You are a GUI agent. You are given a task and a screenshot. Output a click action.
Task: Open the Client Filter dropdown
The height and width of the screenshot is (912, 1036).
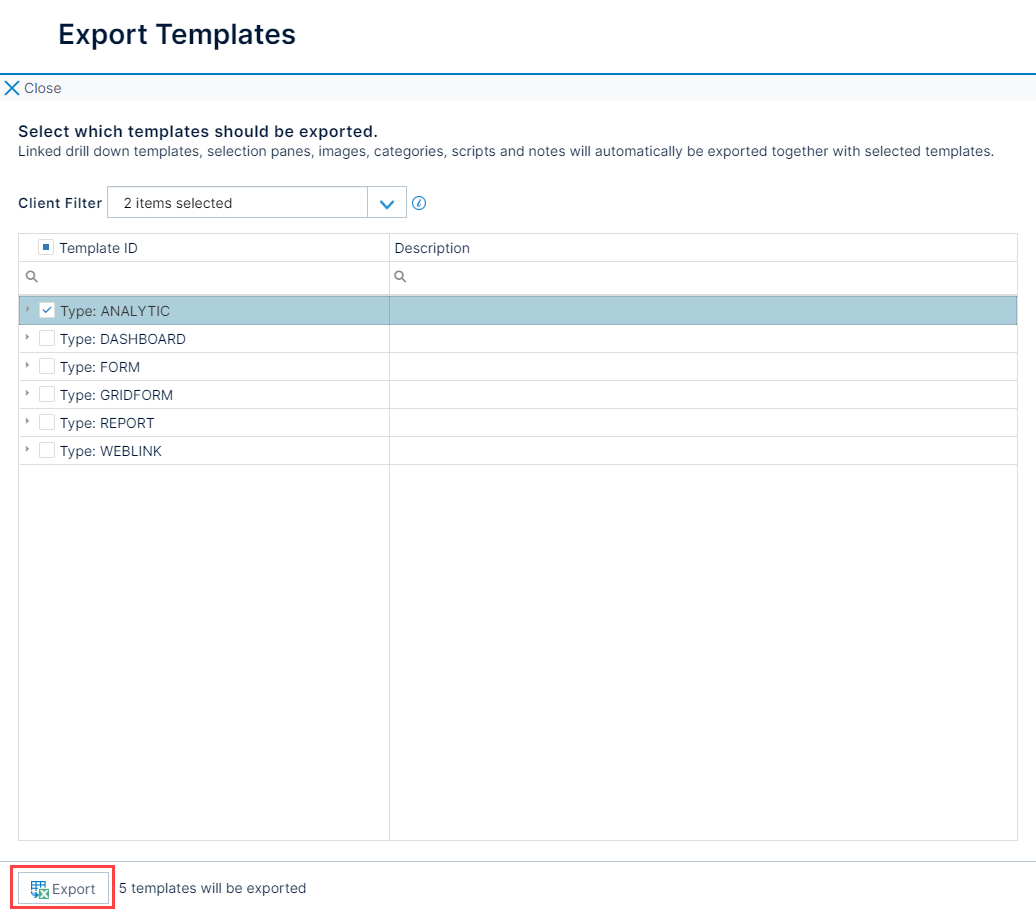click(x=387, y=202)
